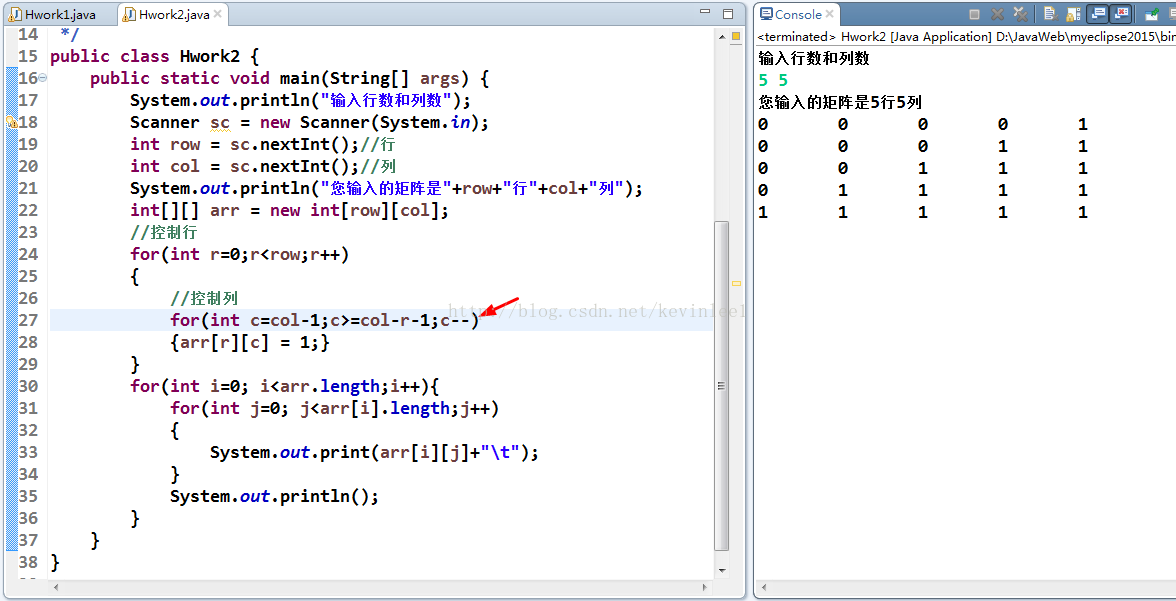The height and width of the screenshot is (601, 1176).
Task: Click 'System.out.print(arr[i][j]+"\t");' line
Action: pos(374,452)
